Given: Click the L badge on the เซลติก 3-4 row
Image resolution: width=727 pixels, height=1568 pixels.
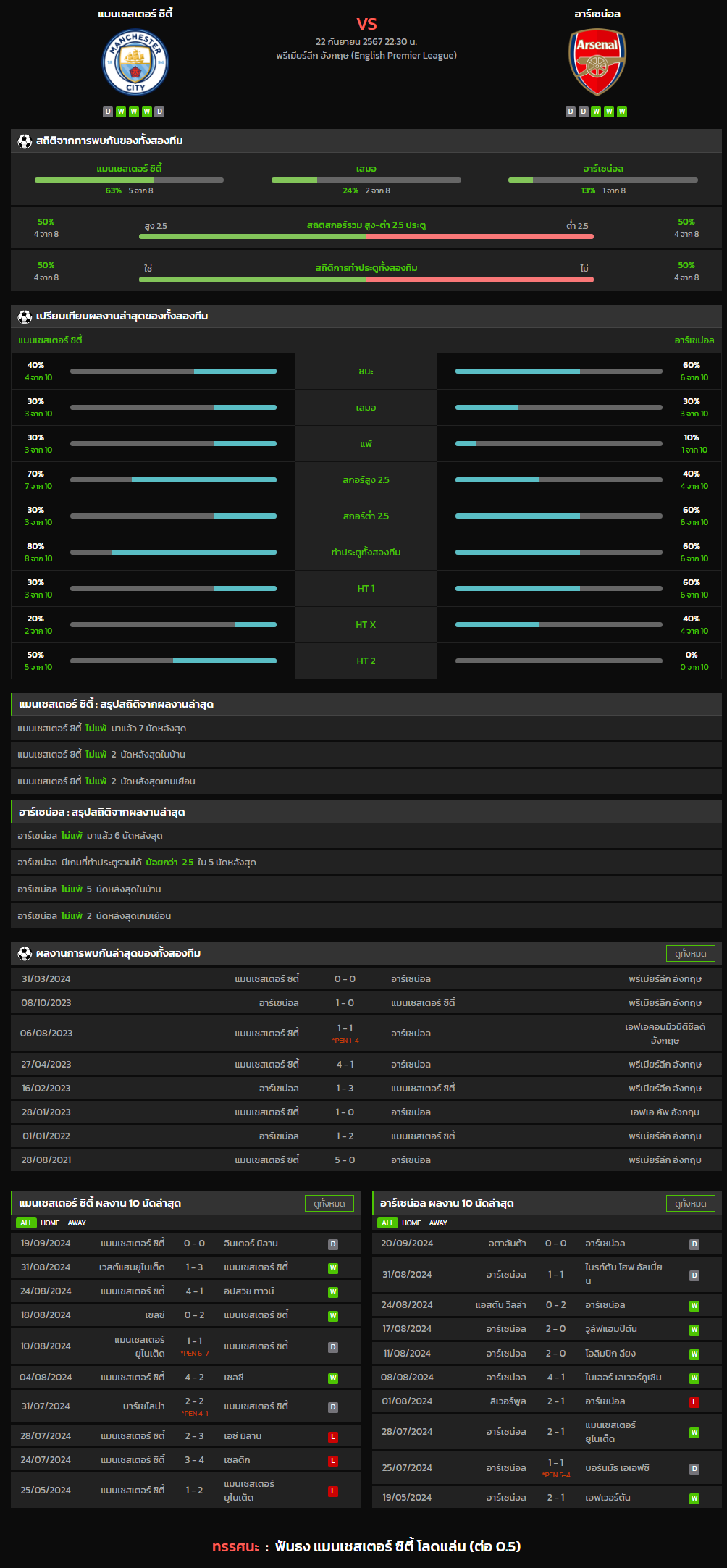Looking at the screenshot, I should tap(333, 1461).
